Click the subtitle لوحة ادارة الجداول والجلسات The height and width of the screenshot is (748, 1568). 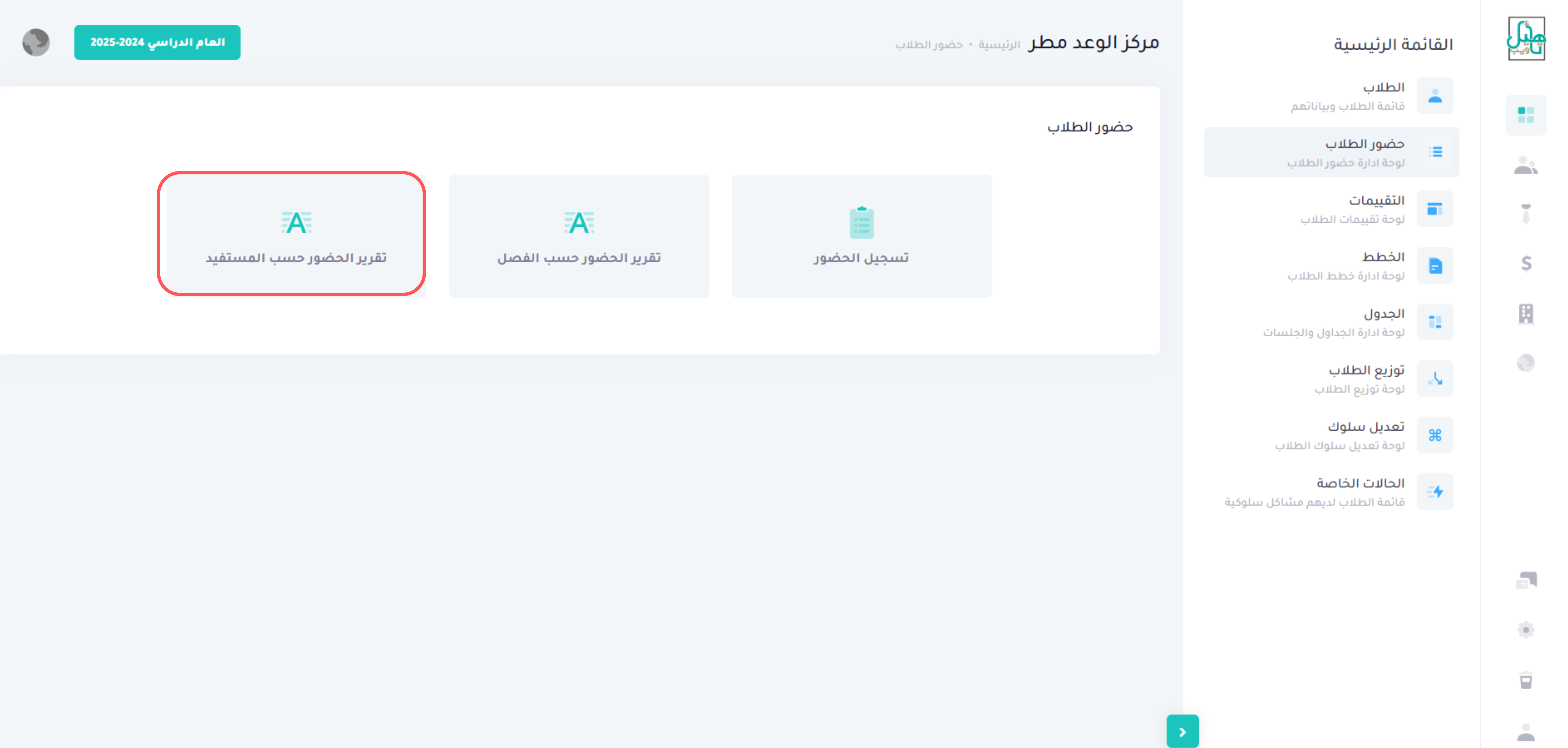coord(1334,333)
